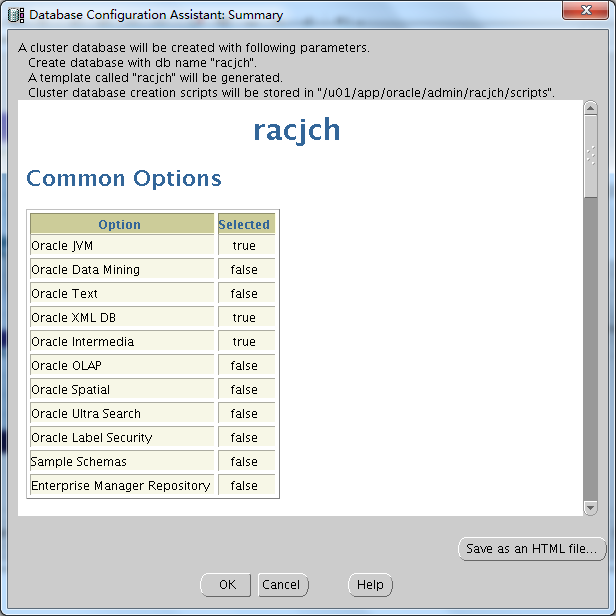Click the racjch database name heading

(x=297, y=130)
